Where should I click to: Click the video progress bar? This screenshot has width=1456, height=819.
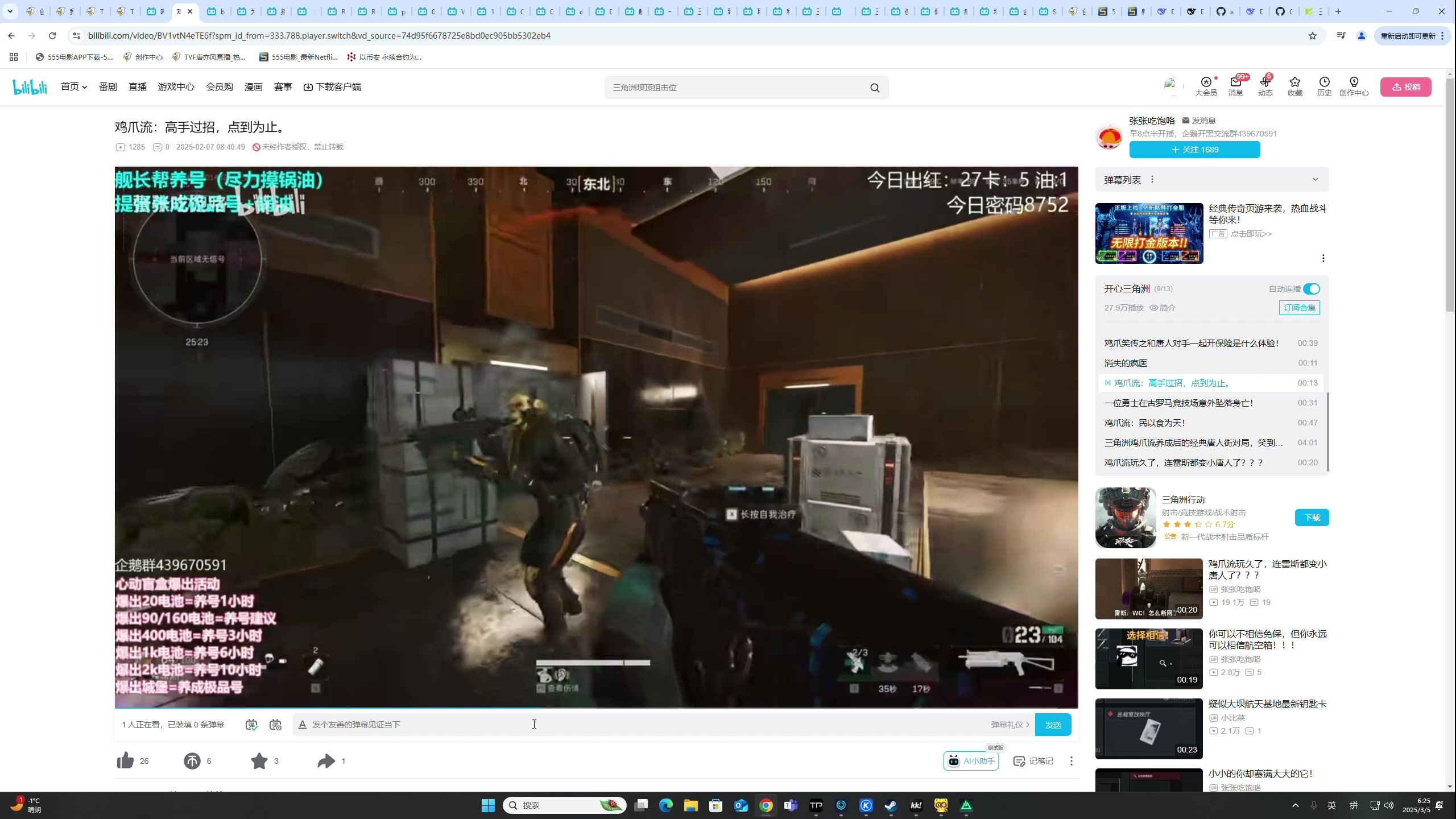596,708
